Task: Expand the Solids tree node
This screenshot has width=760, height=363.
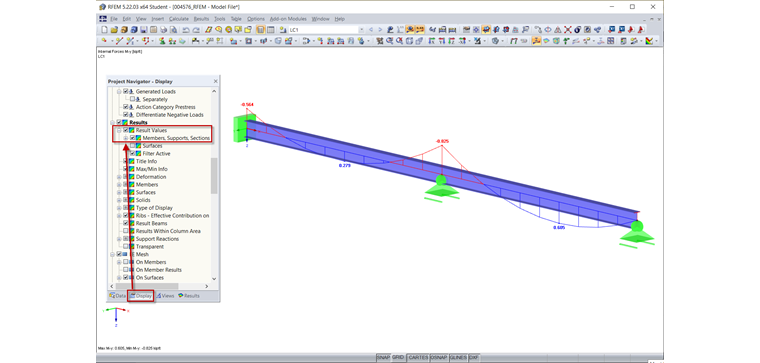Action: coord(119,200)
